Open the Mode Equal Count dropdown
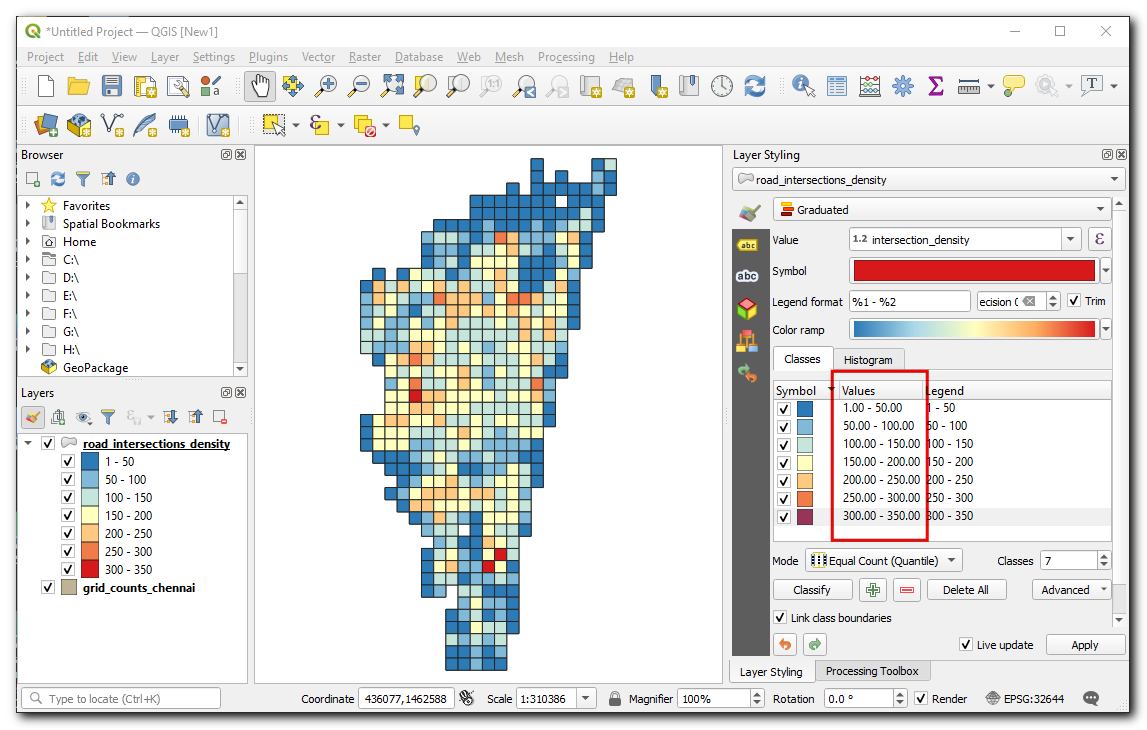This screenshot has height=730, width=1147. (884, 561)
